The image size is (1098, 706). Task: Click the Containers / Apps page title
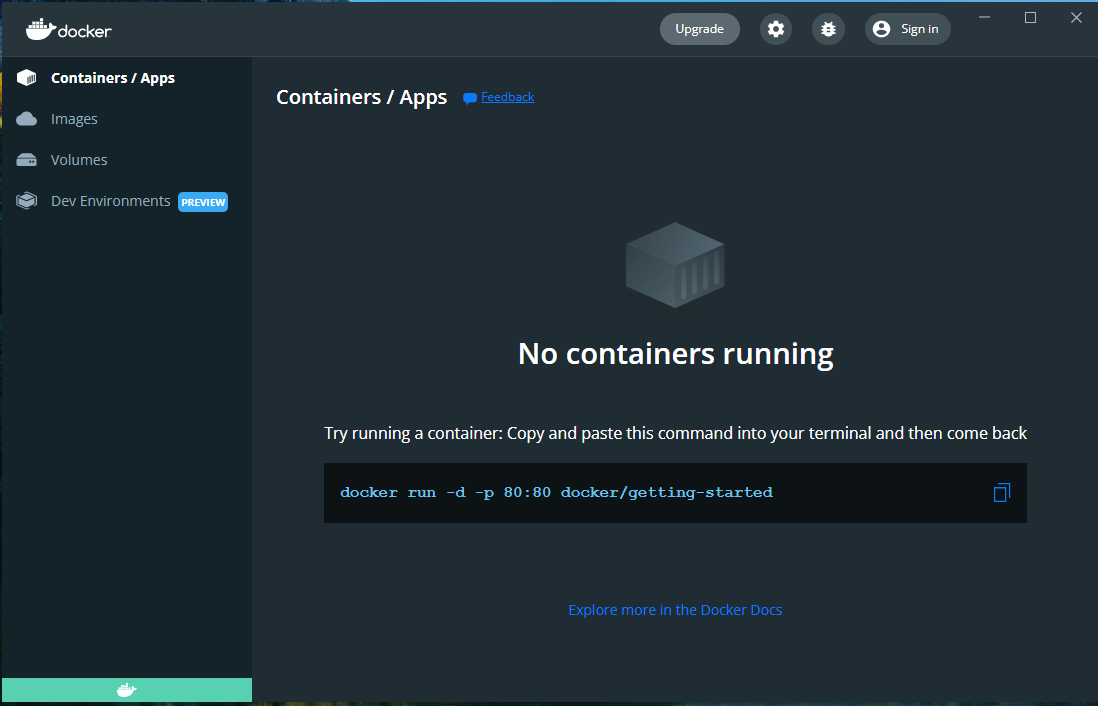[361, 97]
